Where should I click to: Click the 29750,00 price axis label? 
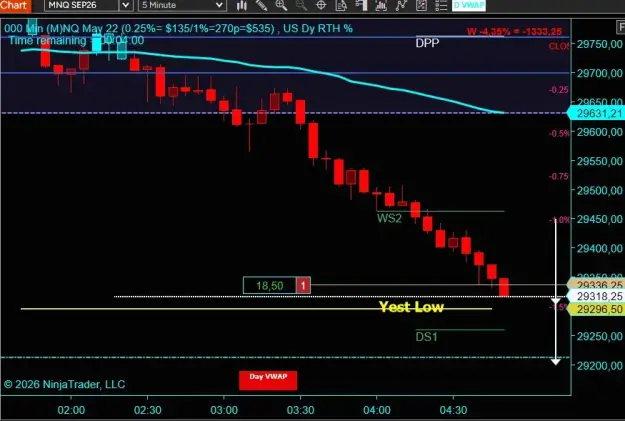(x=599, y=44)
